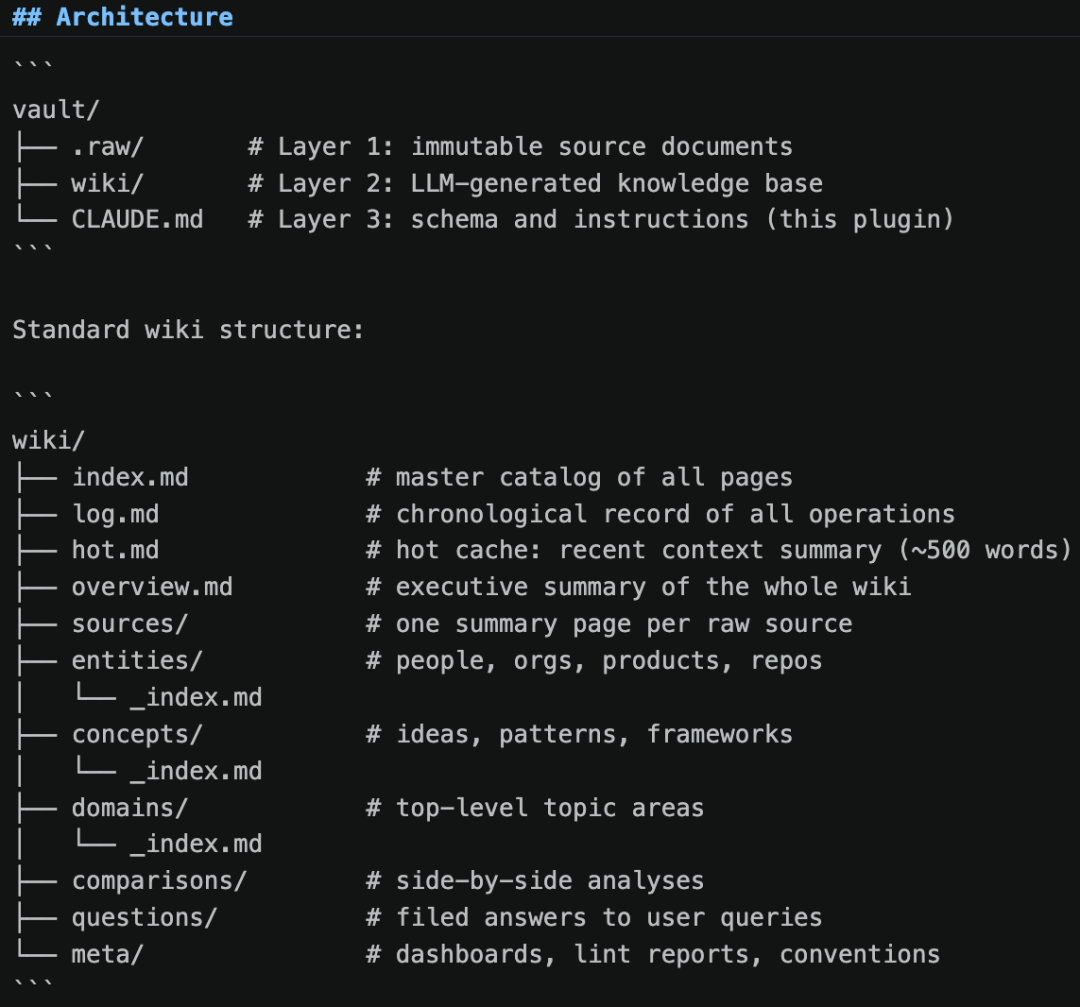
Task: Click the log.md file entry
Action: tap(115, 514)
